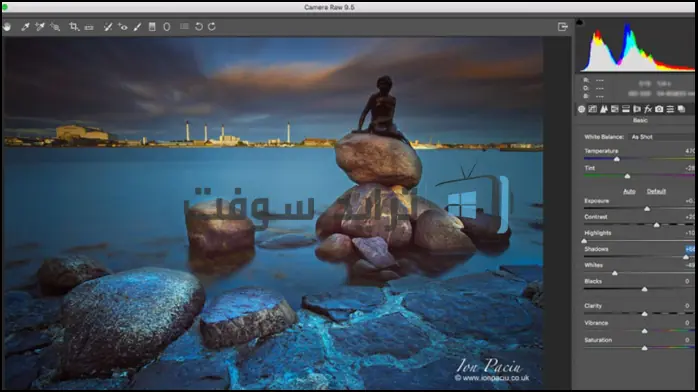The image size is (698, 392).
Task: Toggle full screen mode icon
Action: tap(563, 27)
